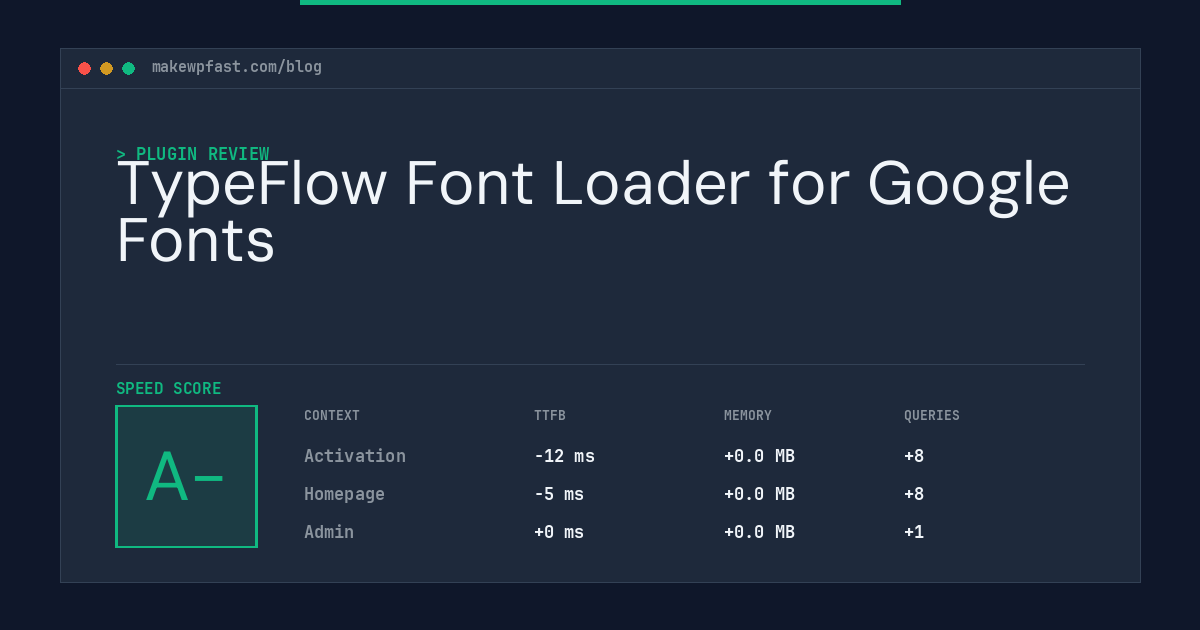Click the A- speed score badge
1200x630 pixels.
pos(186,476)
